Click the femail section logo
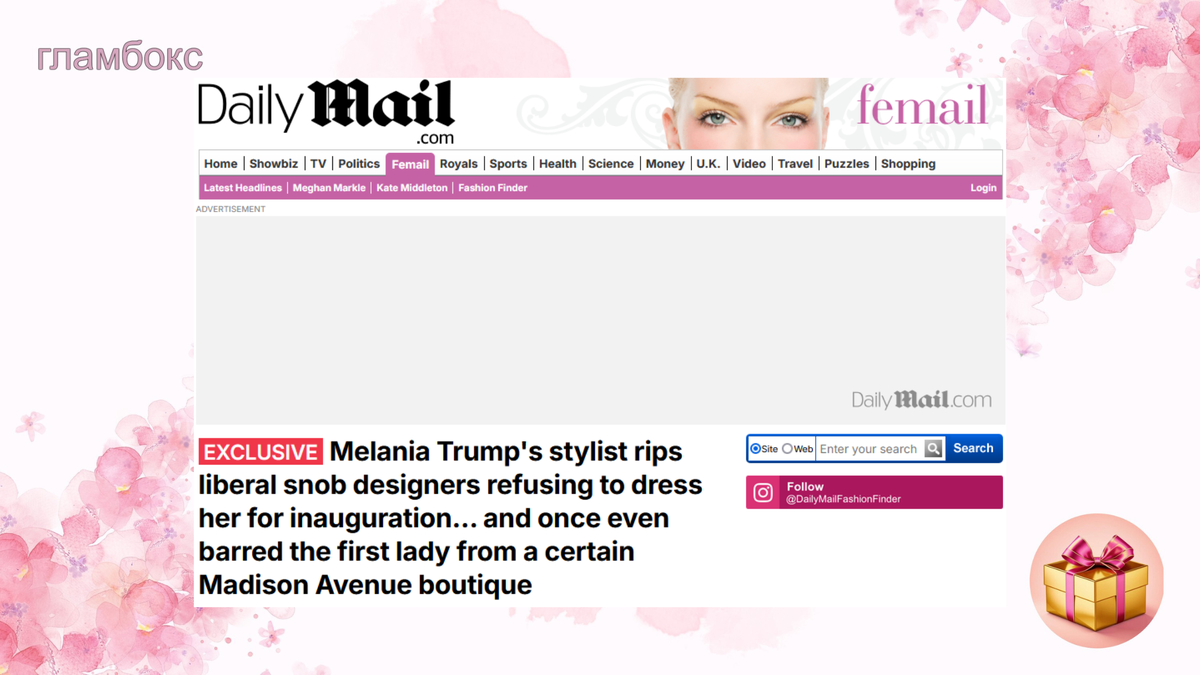 pos(922,106)
